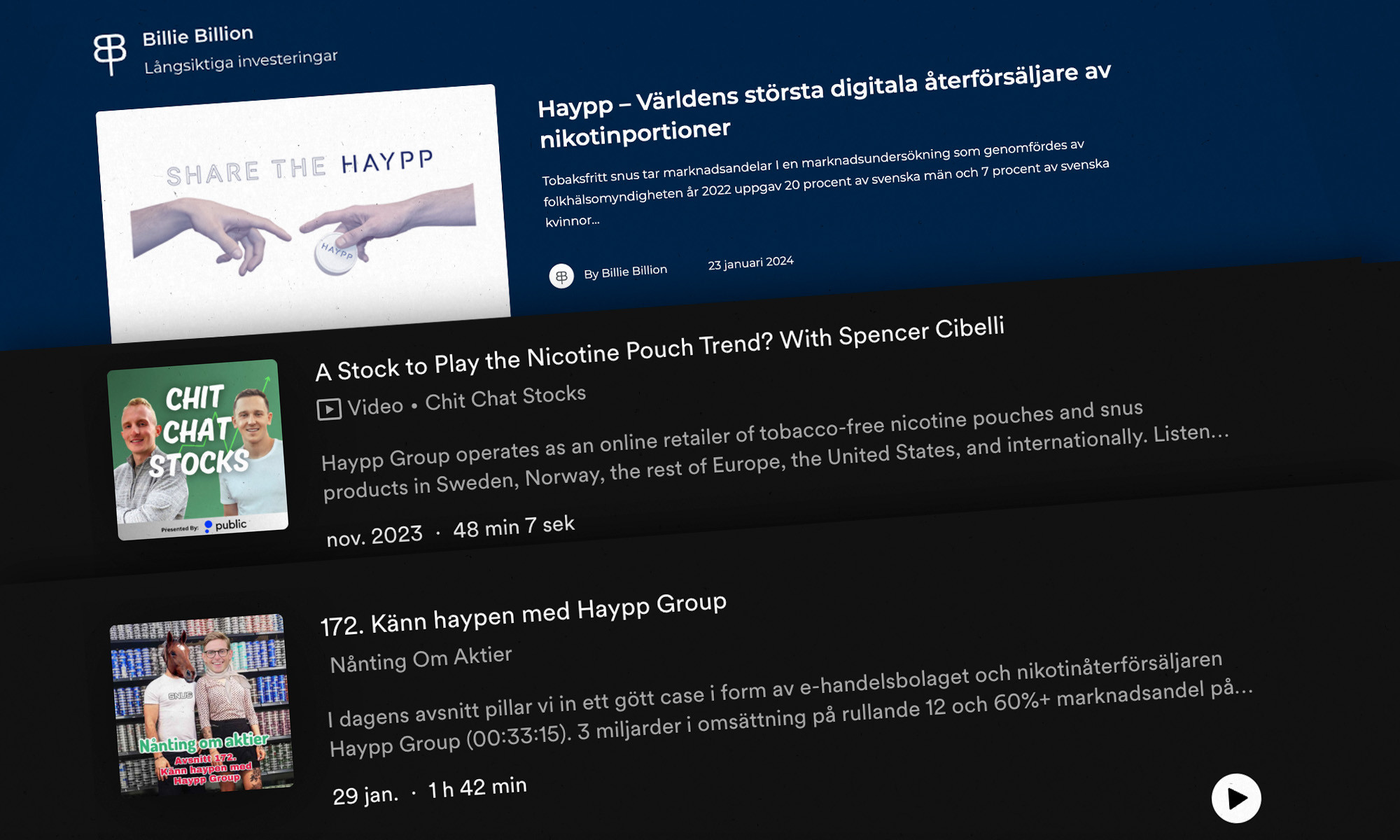Open the Nicotine Pouch Trend episode title
Screen dimensions: 1400x840
659,350
